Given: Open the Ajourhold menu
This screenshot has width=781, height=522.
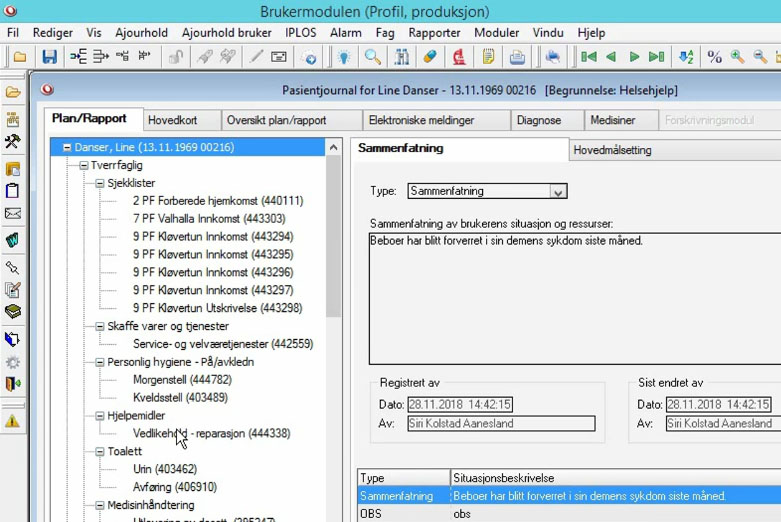Looking at the screenshot, I should [x=141, y=33].
